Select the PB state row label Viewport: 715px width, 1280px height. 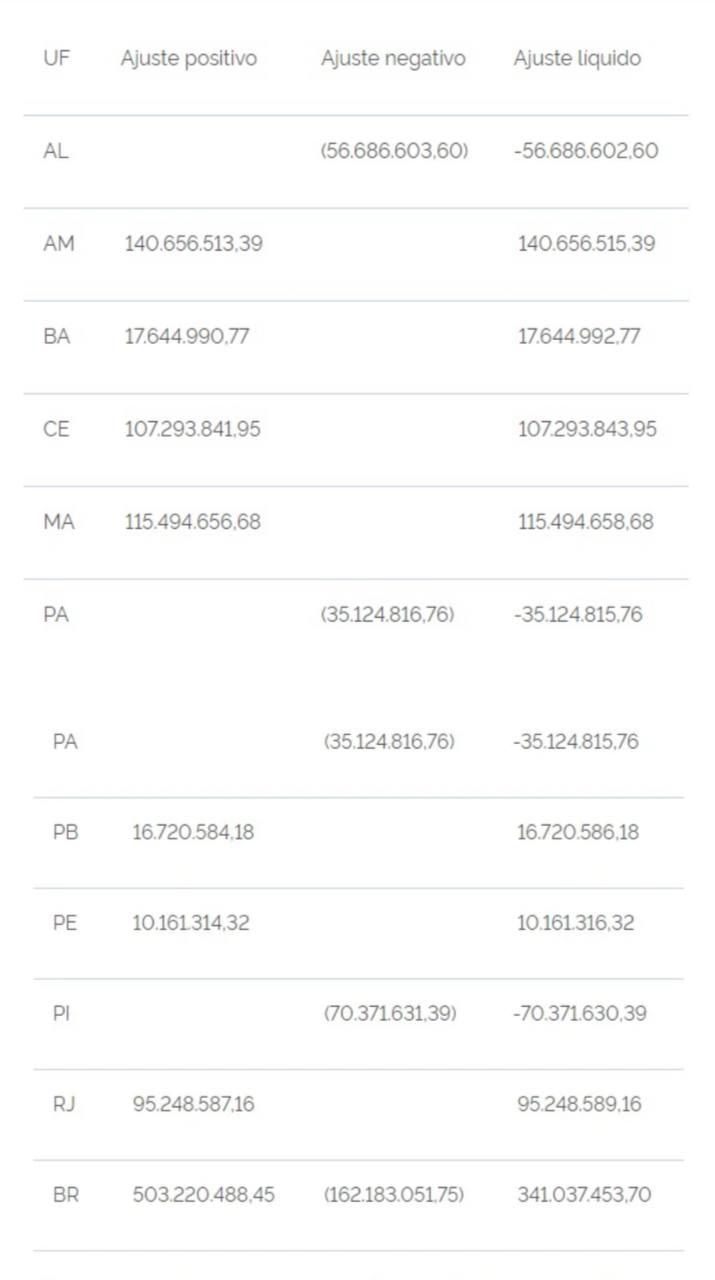point(65,832)
